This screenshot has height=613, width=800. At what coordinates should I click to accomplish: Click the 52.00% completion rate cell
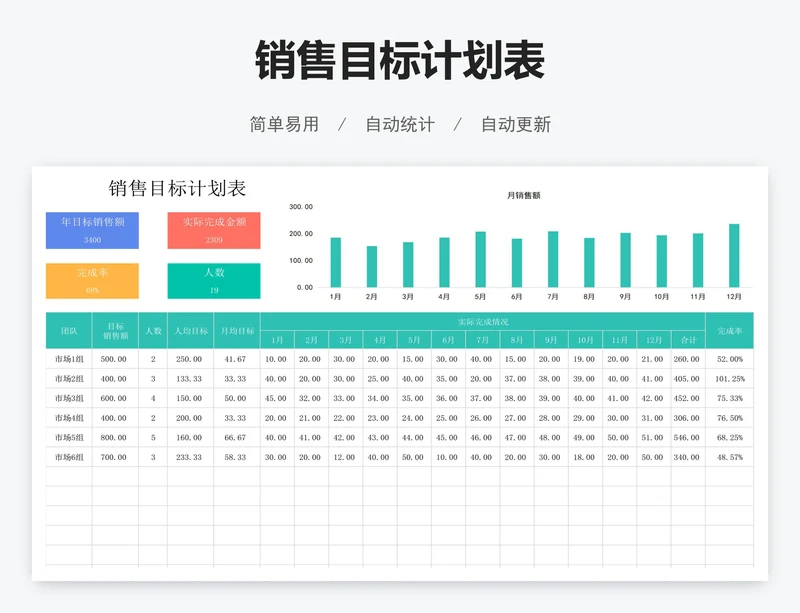click(730, 359)
